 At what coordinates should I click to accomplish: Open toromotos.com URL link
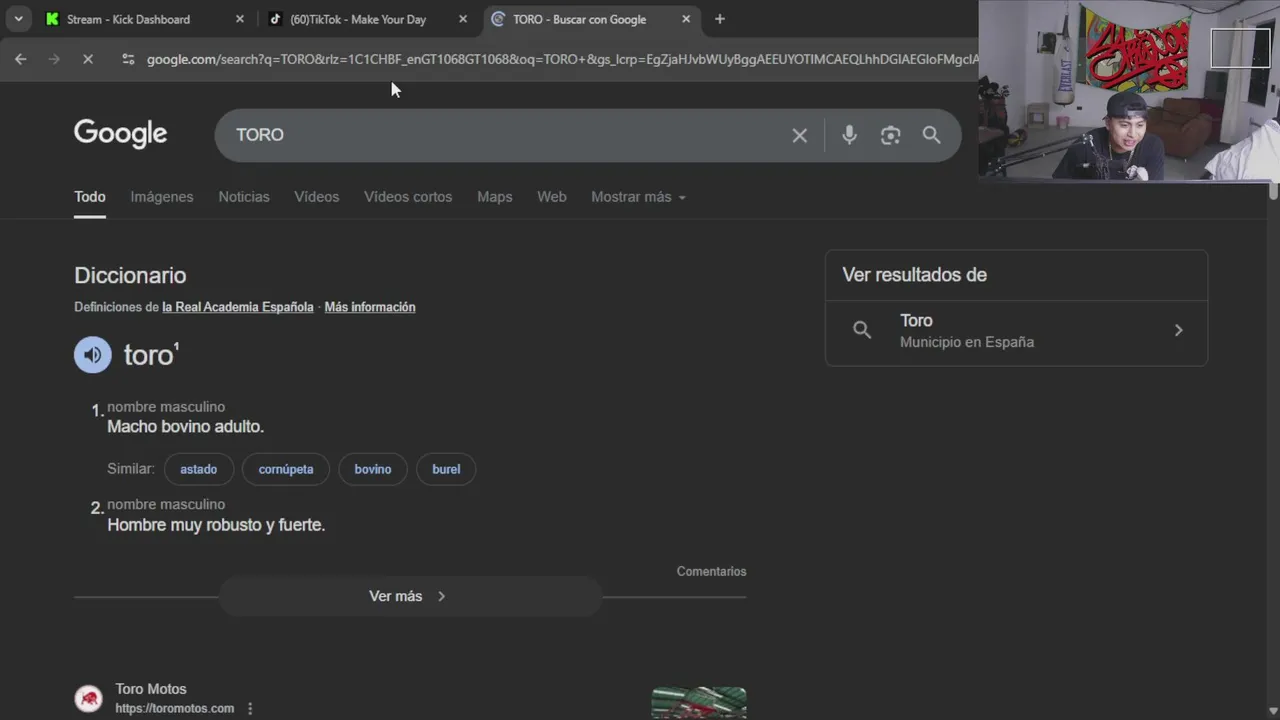pos(175,708)
